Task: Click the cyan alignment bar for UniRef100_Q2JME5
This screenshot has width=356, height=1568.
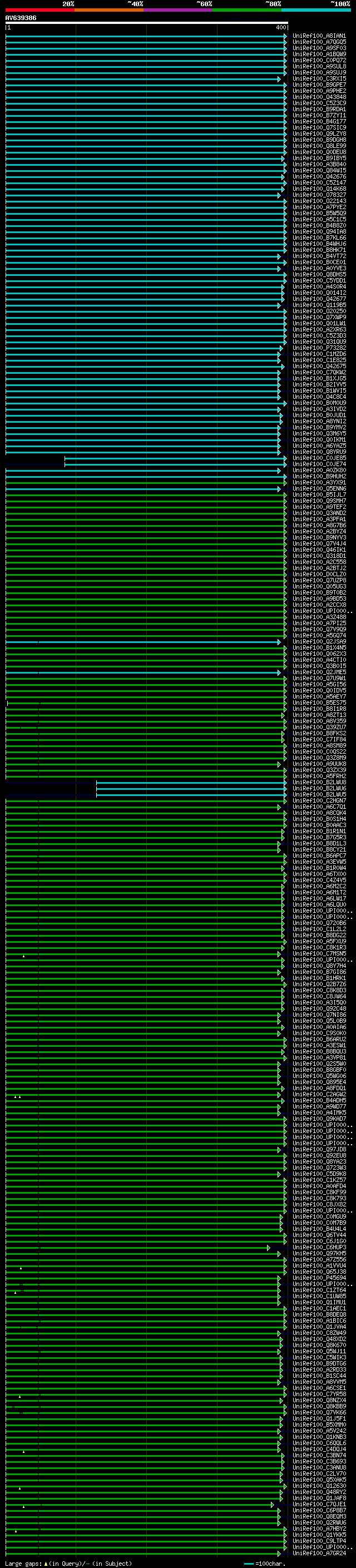Action: tap(143, 672)
